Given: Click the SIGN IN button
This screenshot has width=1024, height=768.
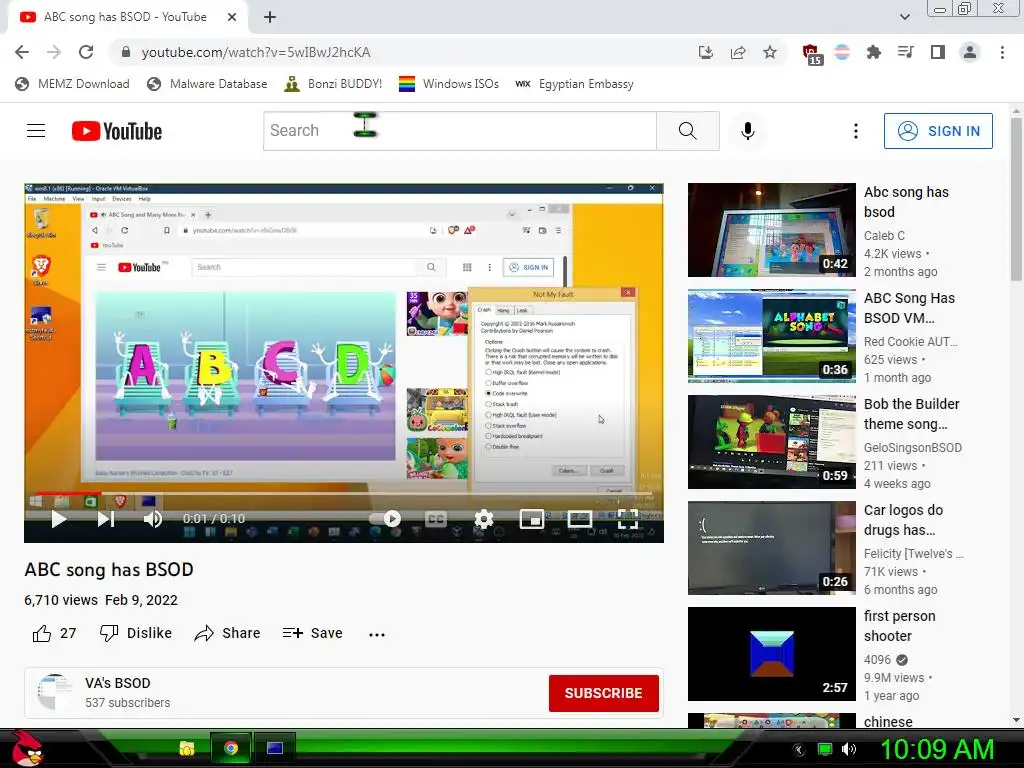Looking at the screenshot, I should [938, 131].
